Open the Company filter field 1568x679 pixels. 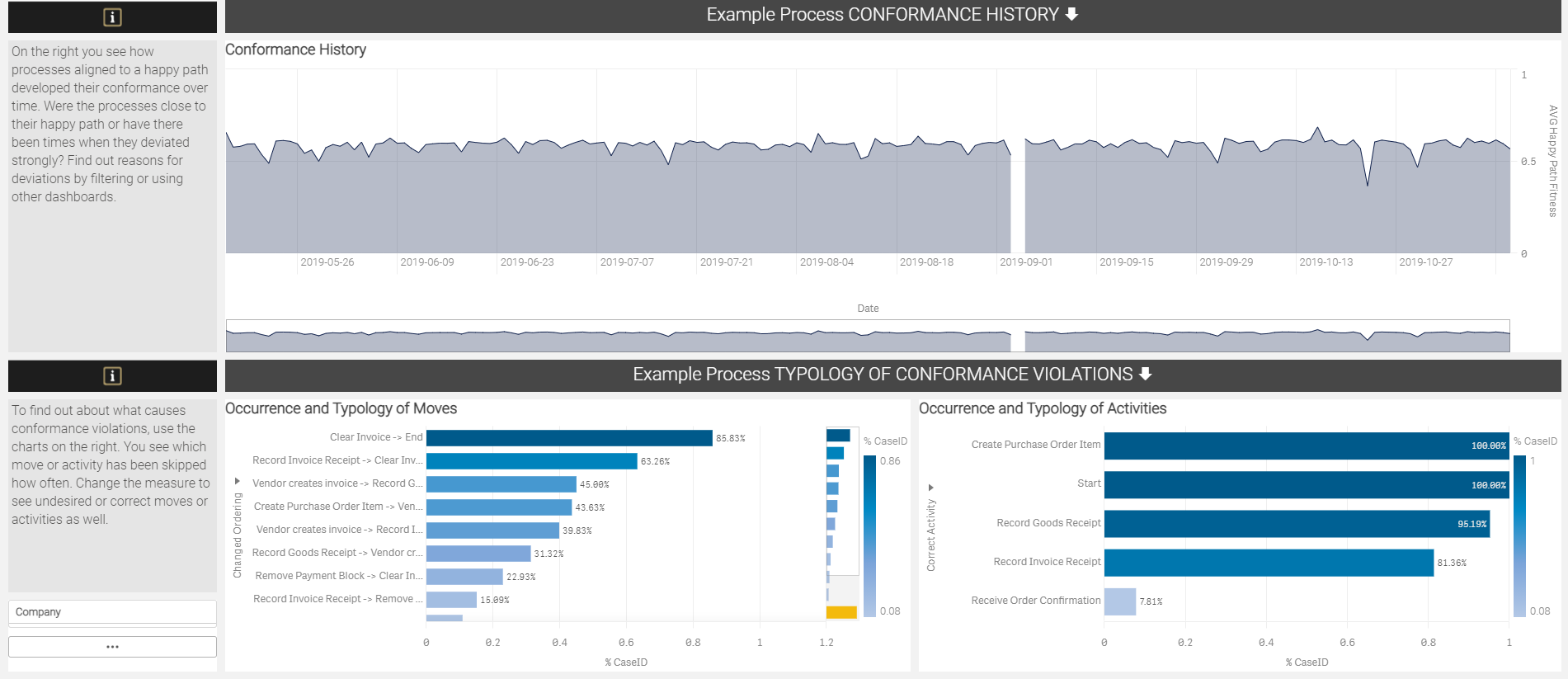(x=112, y=612)
